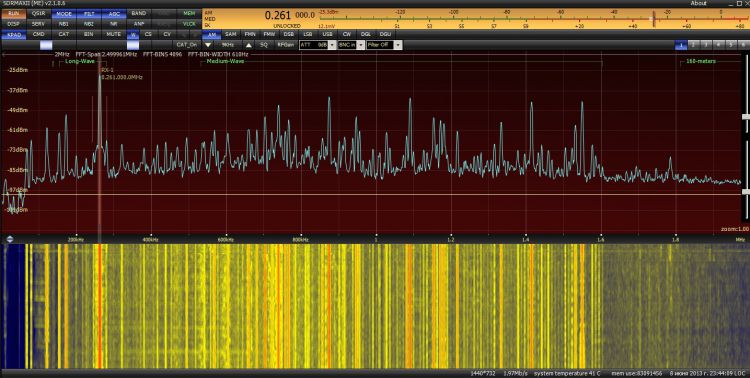Click the round icon left of frequency axis

(10, 239)
